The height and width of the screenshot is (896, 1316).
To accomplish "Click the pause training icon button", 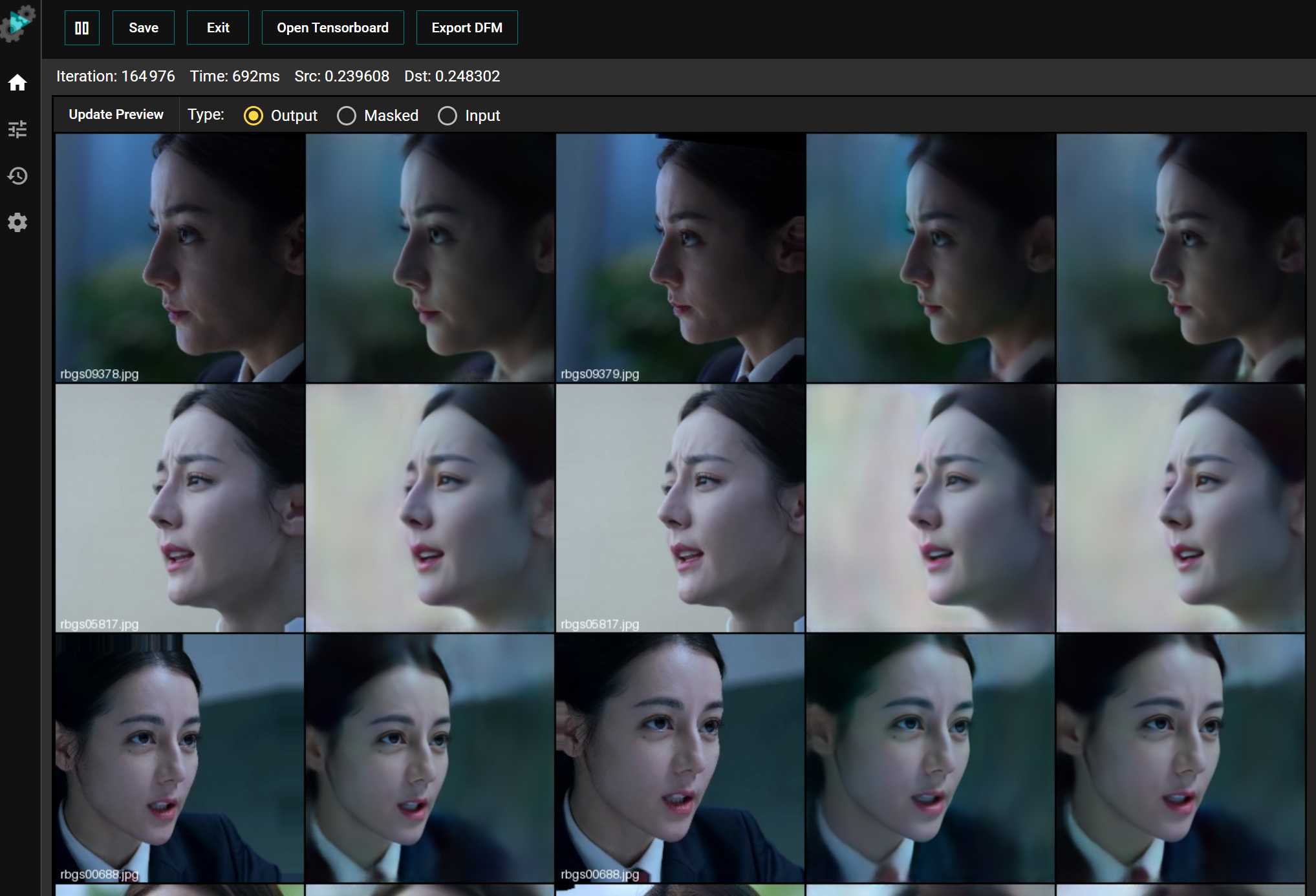I will [81, 28].
